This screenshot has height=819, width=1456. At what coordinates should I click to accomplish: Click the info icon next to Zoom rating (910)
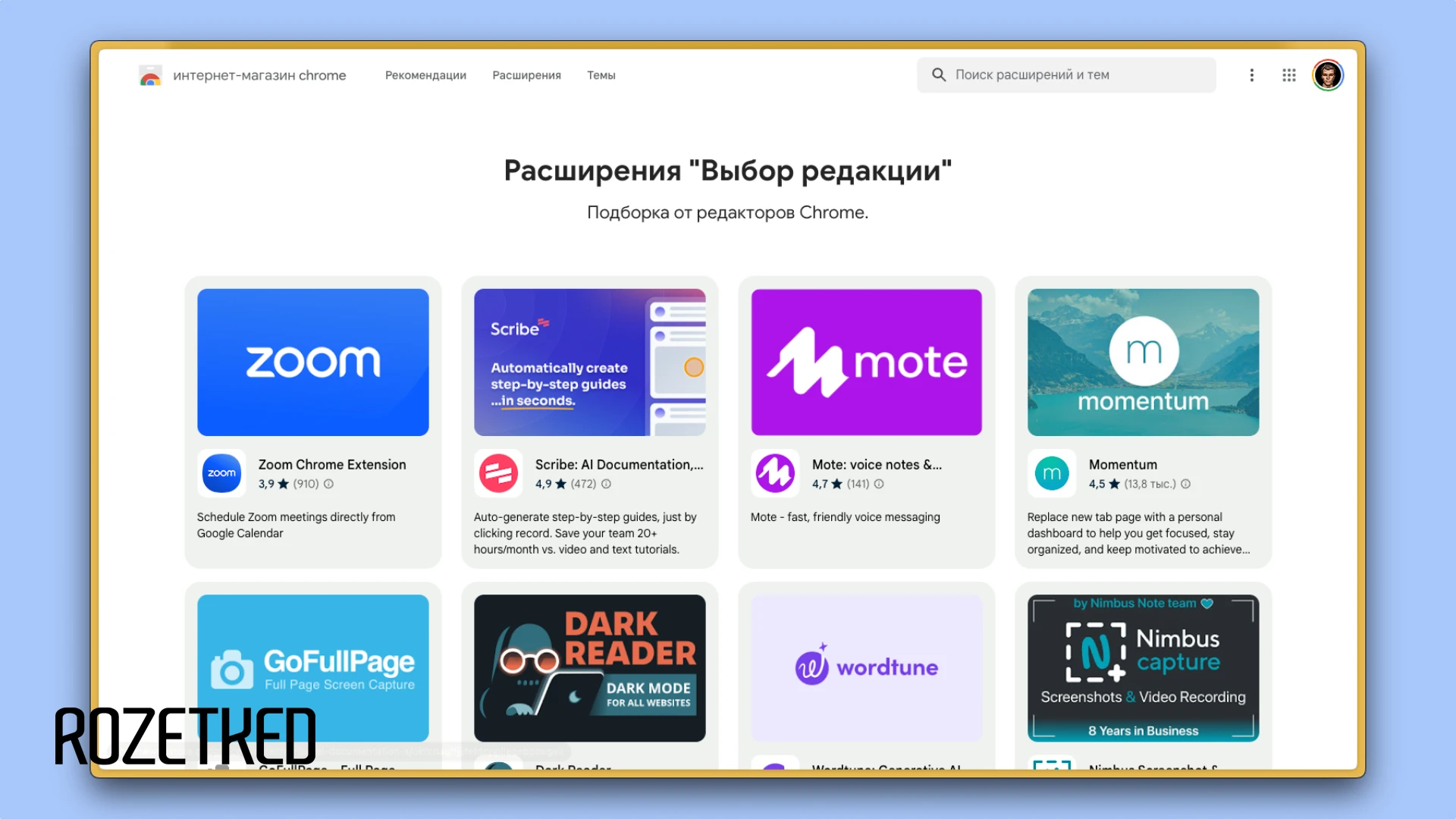click(x=328, y=484)
